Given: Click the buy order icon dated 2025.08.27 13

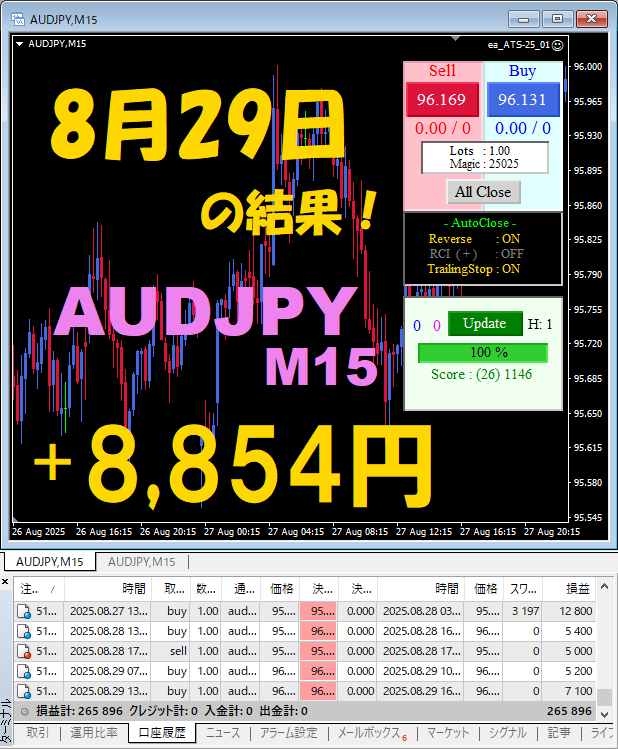Looking at the screenshot, I should (24, 611).
